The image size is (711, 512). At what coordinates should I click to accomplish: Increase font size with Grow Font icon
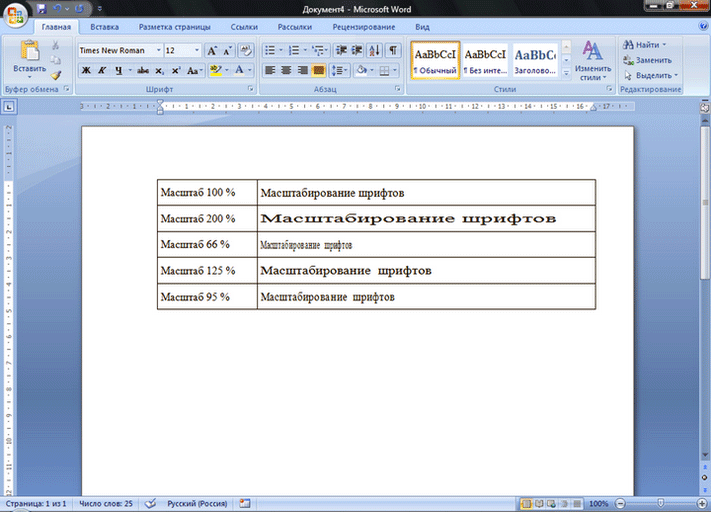(212, 50)
